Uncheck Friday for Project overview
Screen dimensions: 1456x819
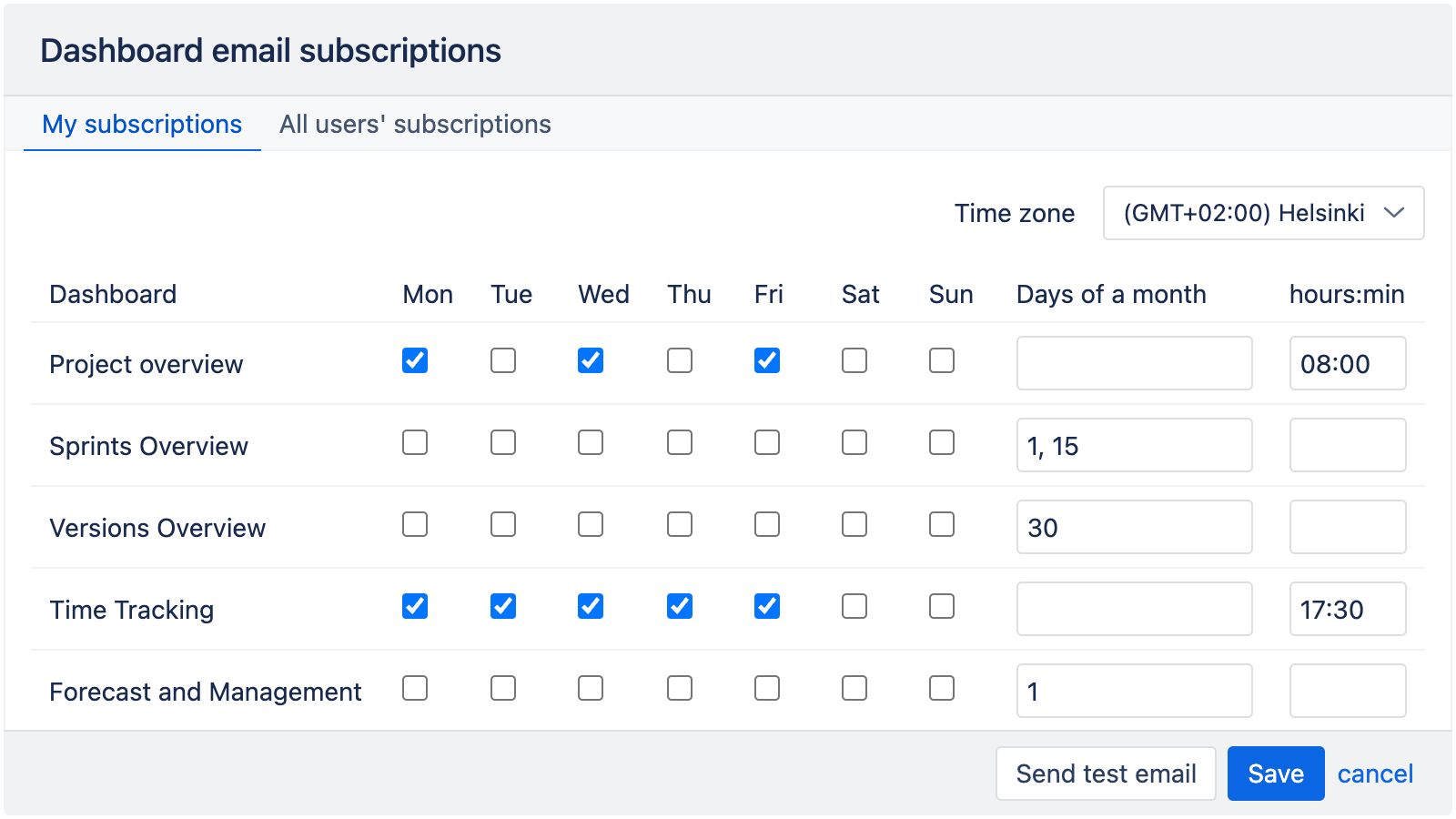tap(767, 361)
